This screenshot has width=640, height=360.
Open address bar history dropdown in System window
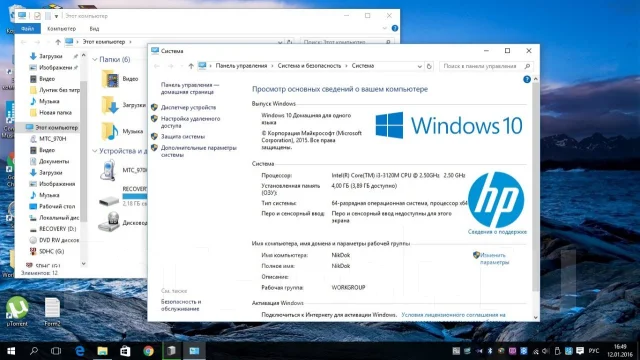[419, 66]
